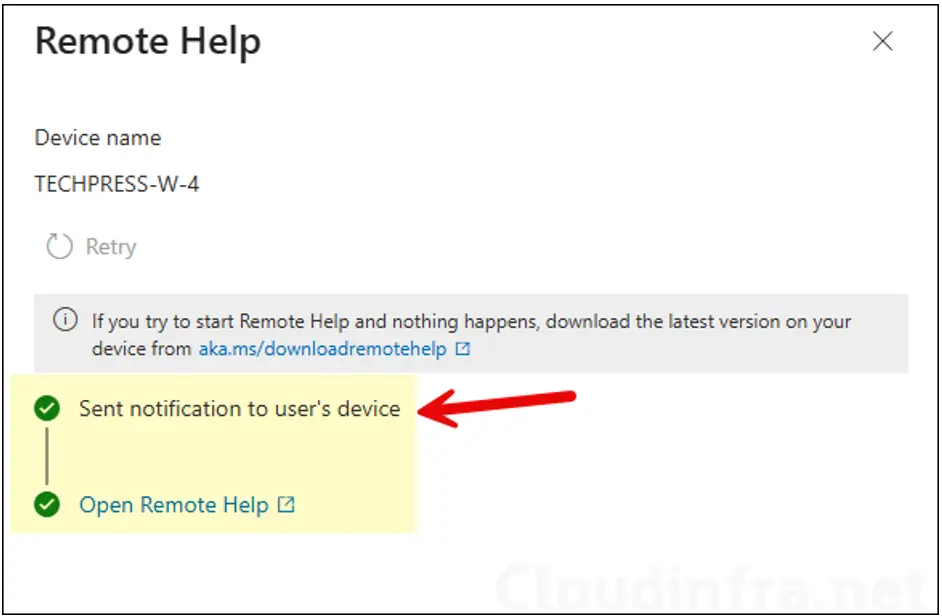The height and width of the screenshot is (616, 942).
Task: Click the Remote Help panel title
Action: 148,42
